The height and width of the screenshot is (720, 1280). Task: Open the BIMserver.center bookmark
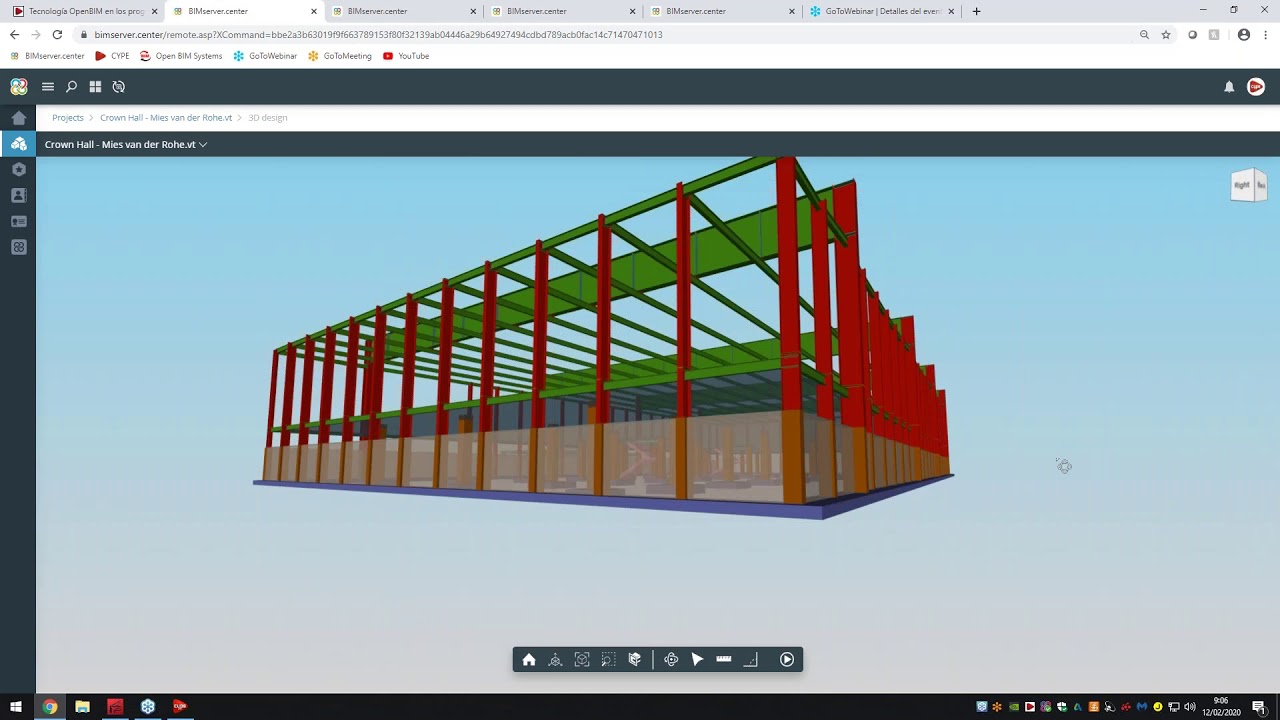tap(47, 56)
